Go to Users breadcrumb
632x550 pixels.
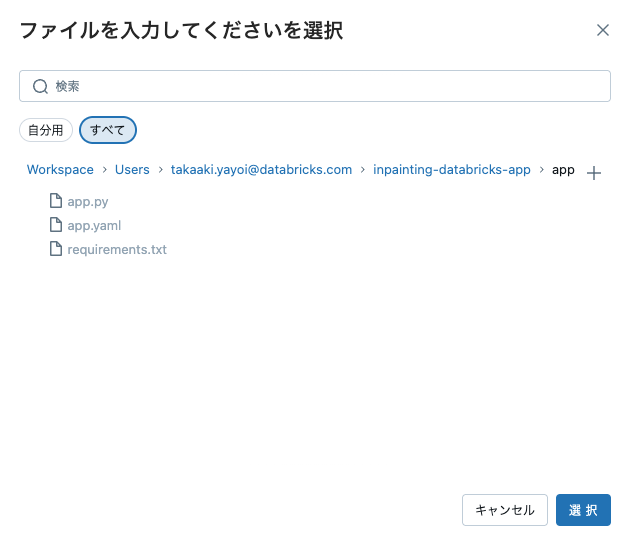click(132, 170)
